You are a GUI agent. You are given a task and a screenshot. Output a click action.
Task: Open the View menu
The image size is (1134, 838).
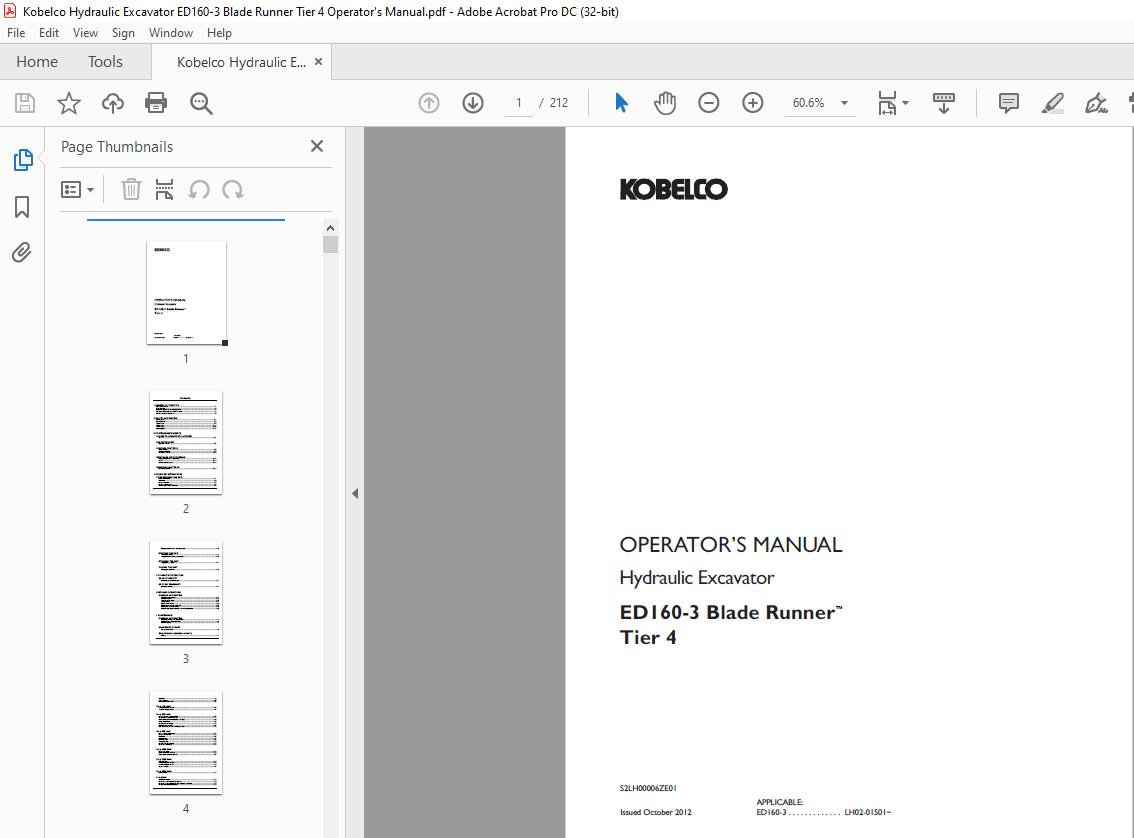[x=85, y=33]
